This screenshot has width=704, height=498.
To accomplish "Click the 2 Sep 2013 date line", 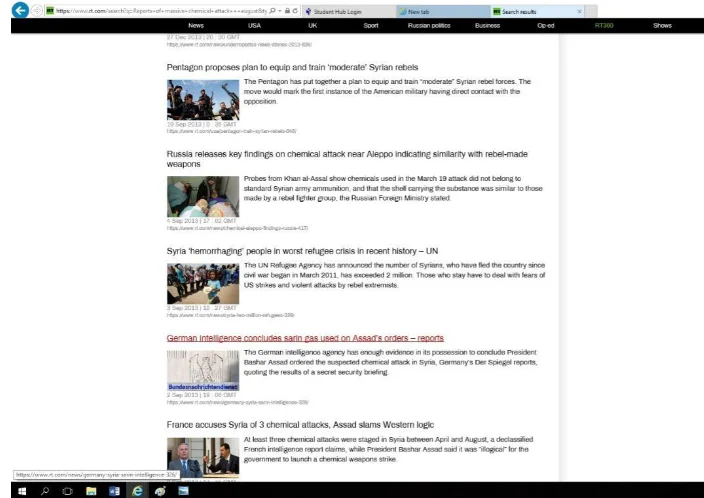I will click(202, 395).
